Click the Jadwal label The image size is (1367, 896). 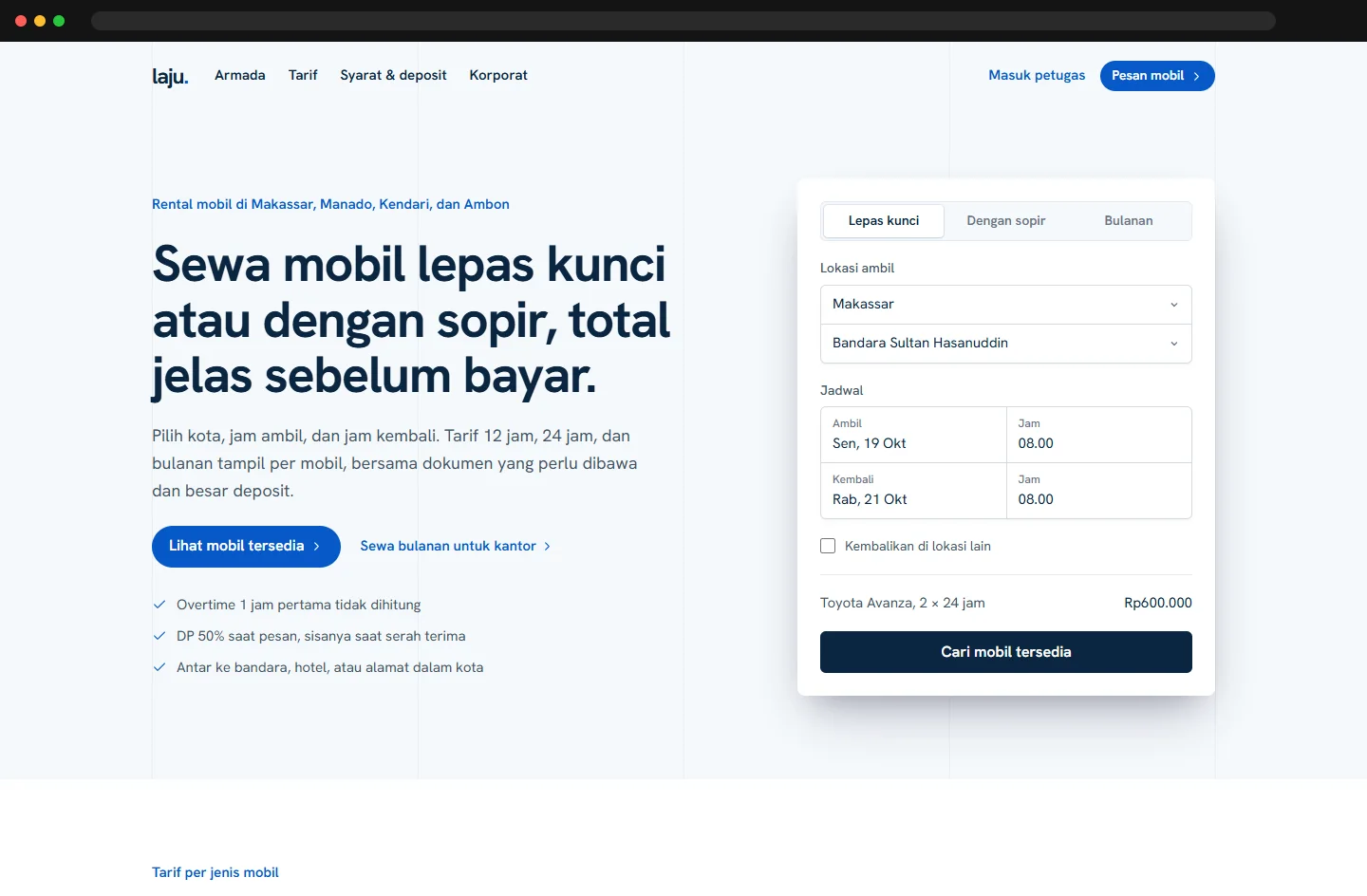(842, 390)
